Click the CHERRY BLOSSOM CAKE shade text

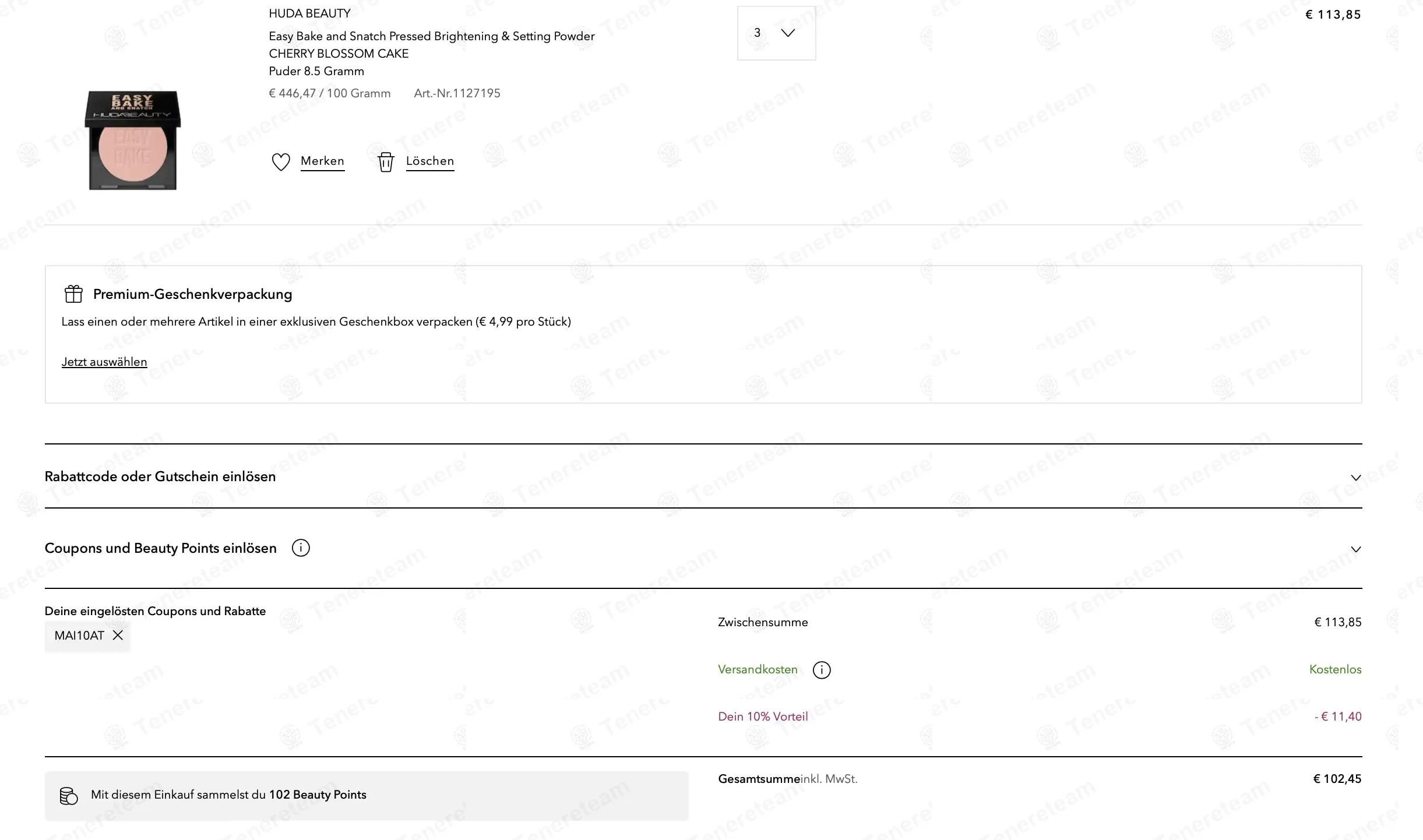339,54
